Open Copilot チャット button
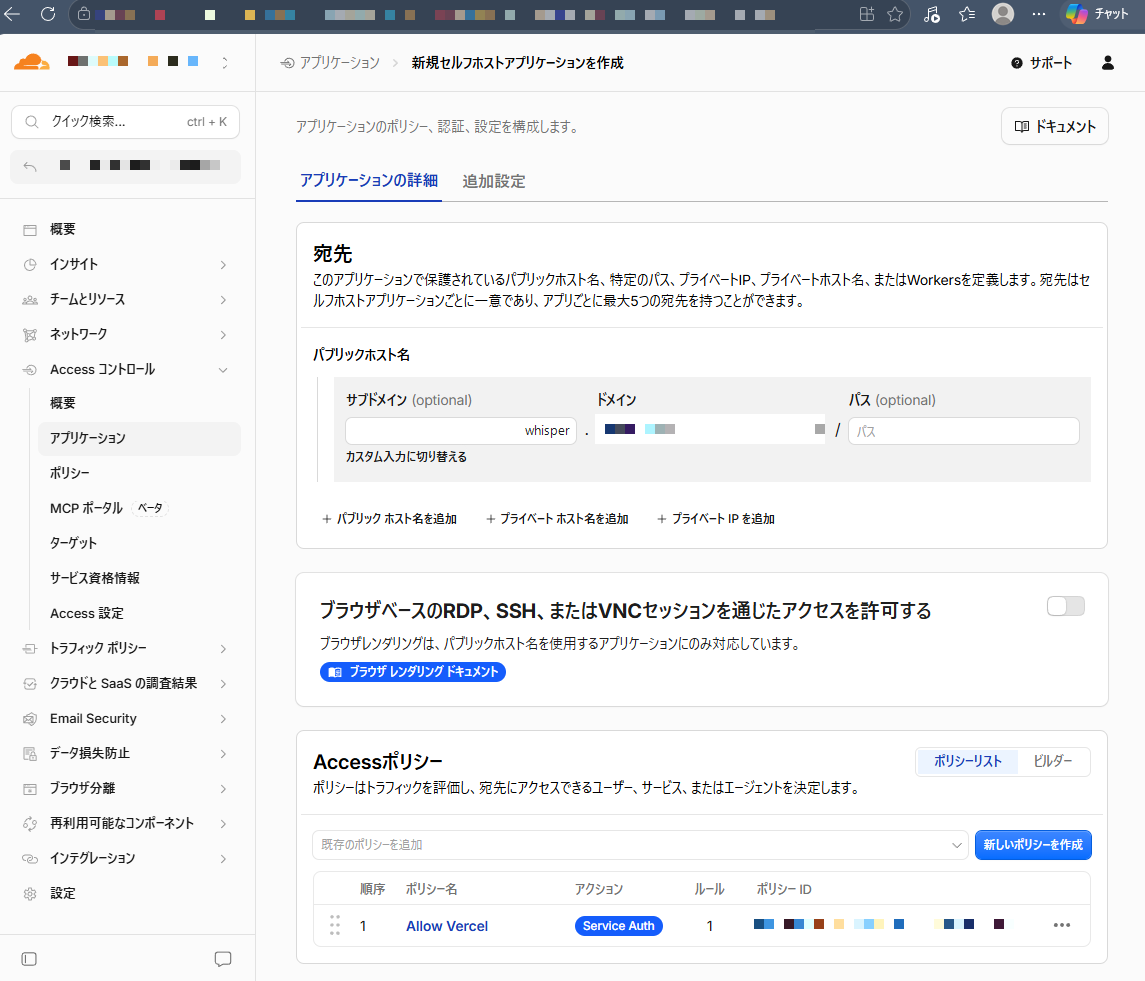The height and width of the screenshot is (981, 1145). pyautogui.click(x=1098, y=14)
